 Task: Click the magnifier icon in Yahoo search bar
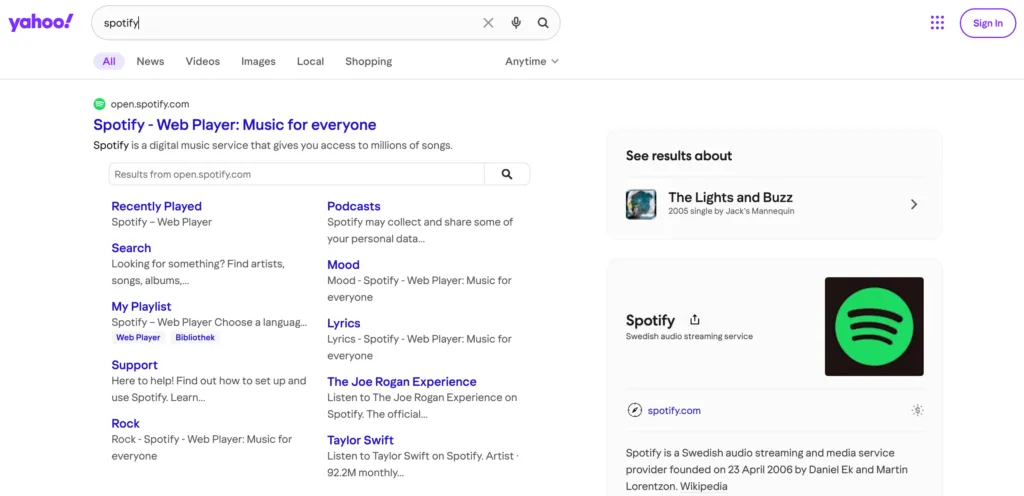[x=543, y=23]
